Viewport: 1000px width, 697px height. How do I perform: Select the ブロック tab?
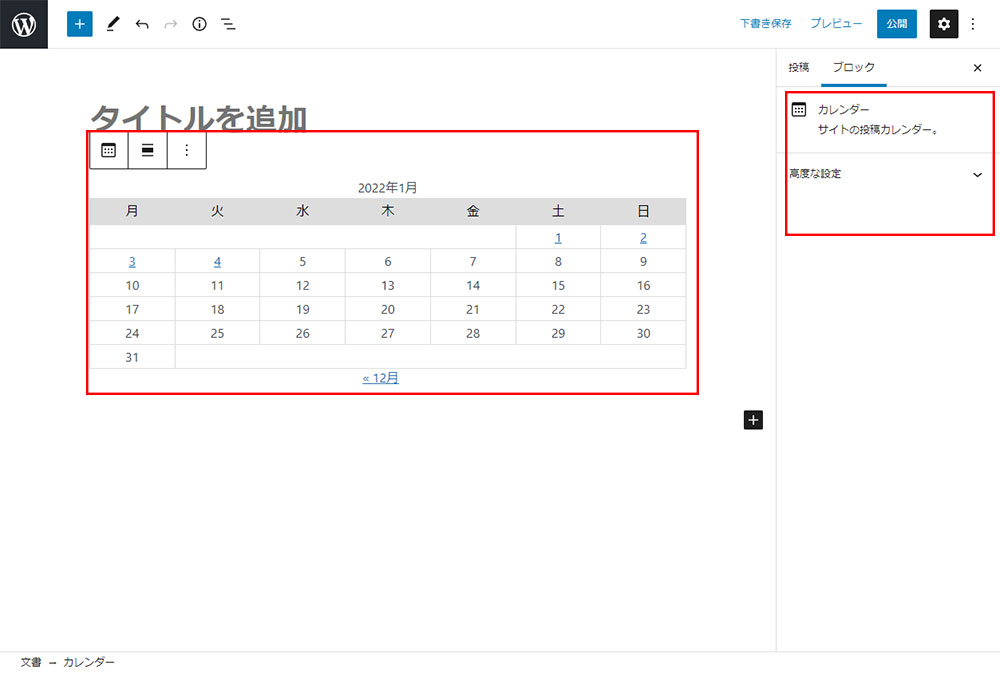(853, 68)
